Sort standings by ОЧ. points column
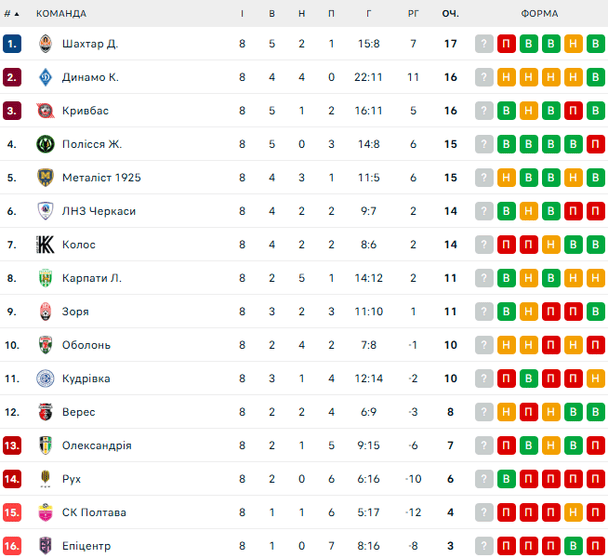Viewport: 608px width, 558px height. click(451, 14)
